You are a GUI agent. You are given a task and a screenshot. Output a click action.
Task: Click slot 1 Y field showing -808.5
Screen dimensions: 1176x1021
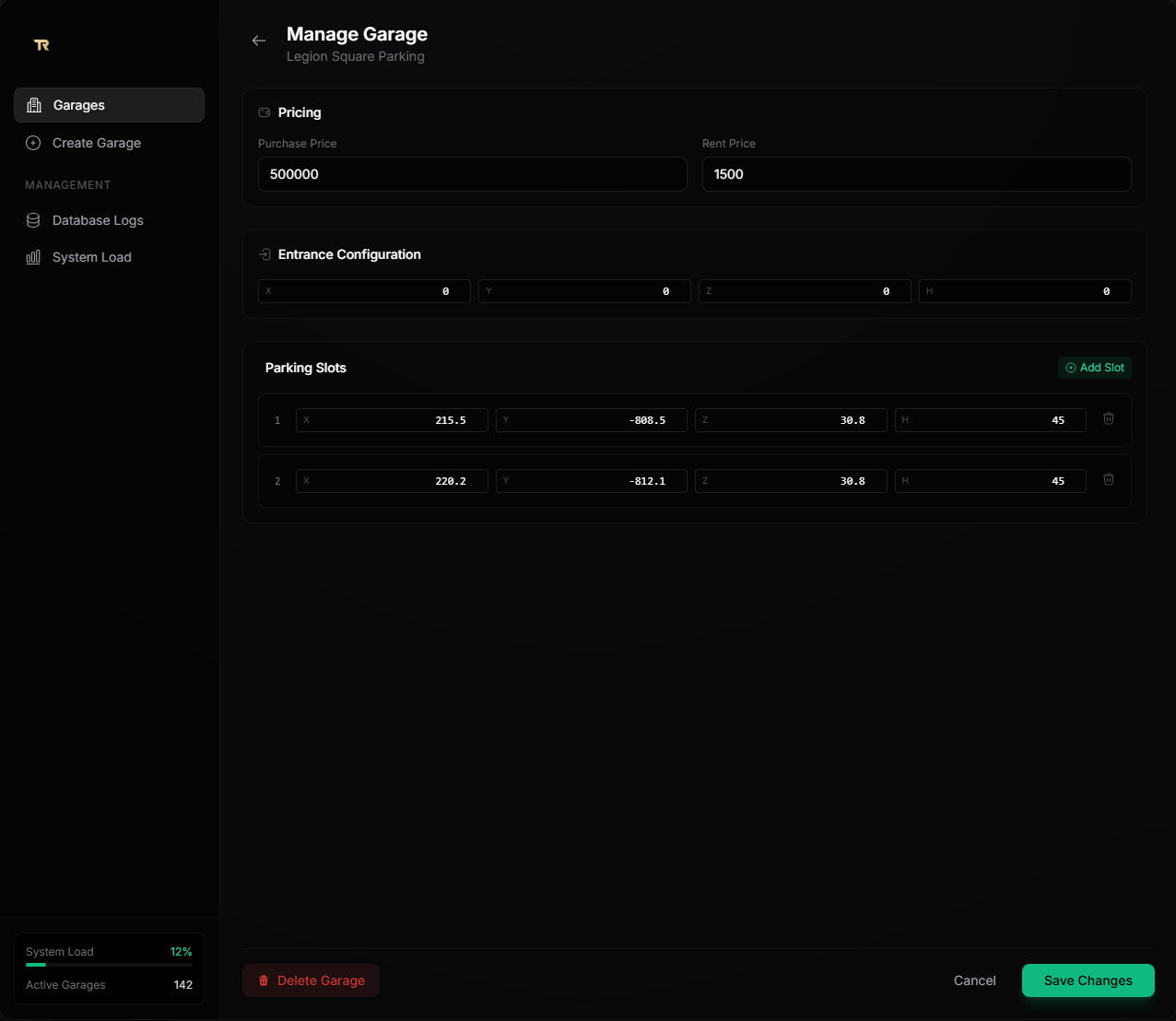(x=592, y=420)
